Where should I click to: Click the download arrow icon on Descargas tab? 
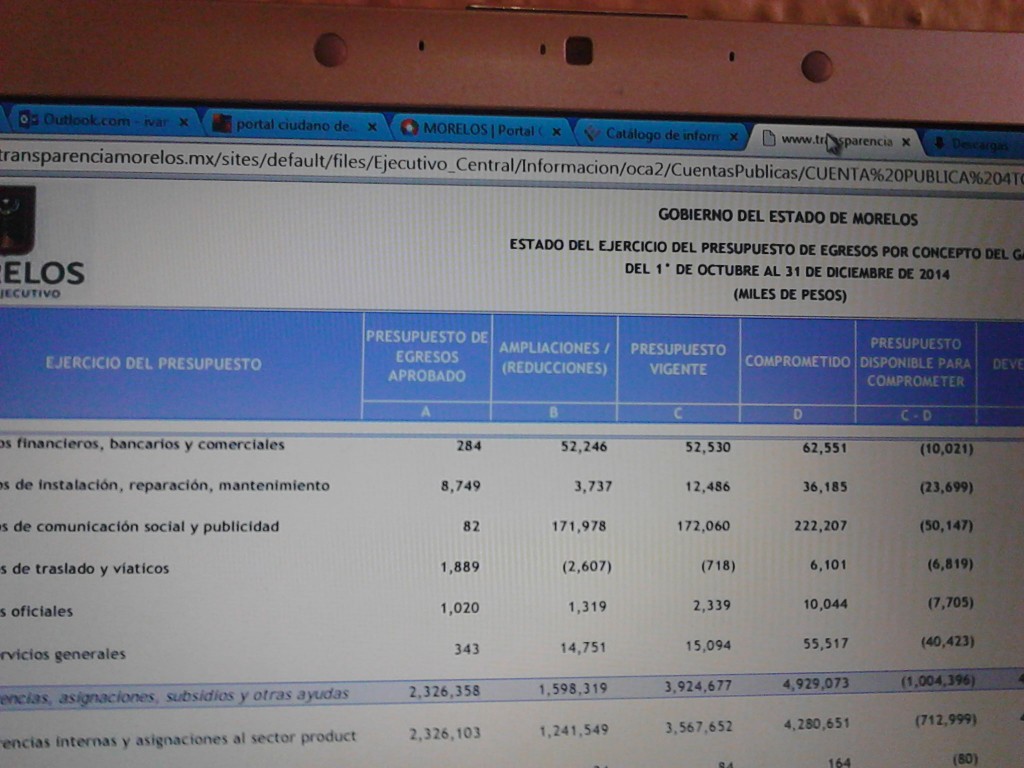(x=939, y=143)
